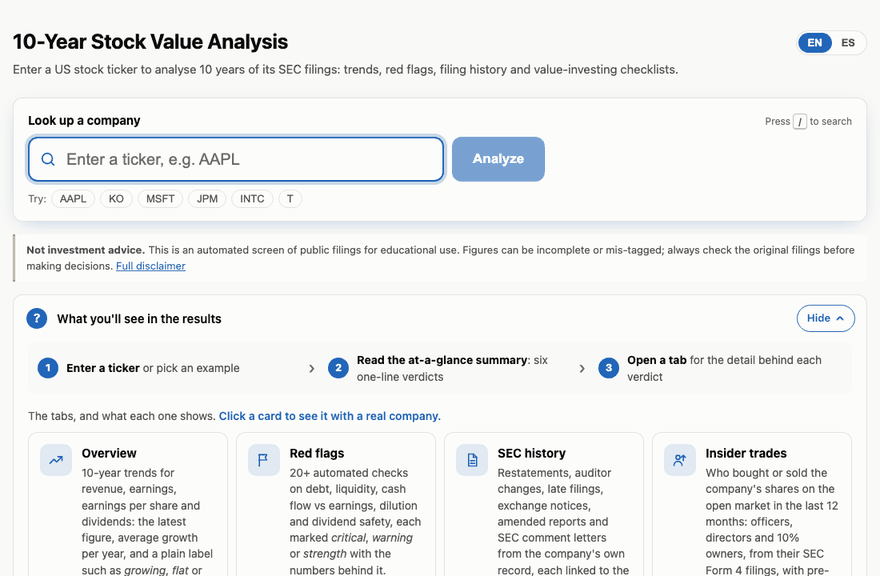Switch language to ES

pos(848,43)
